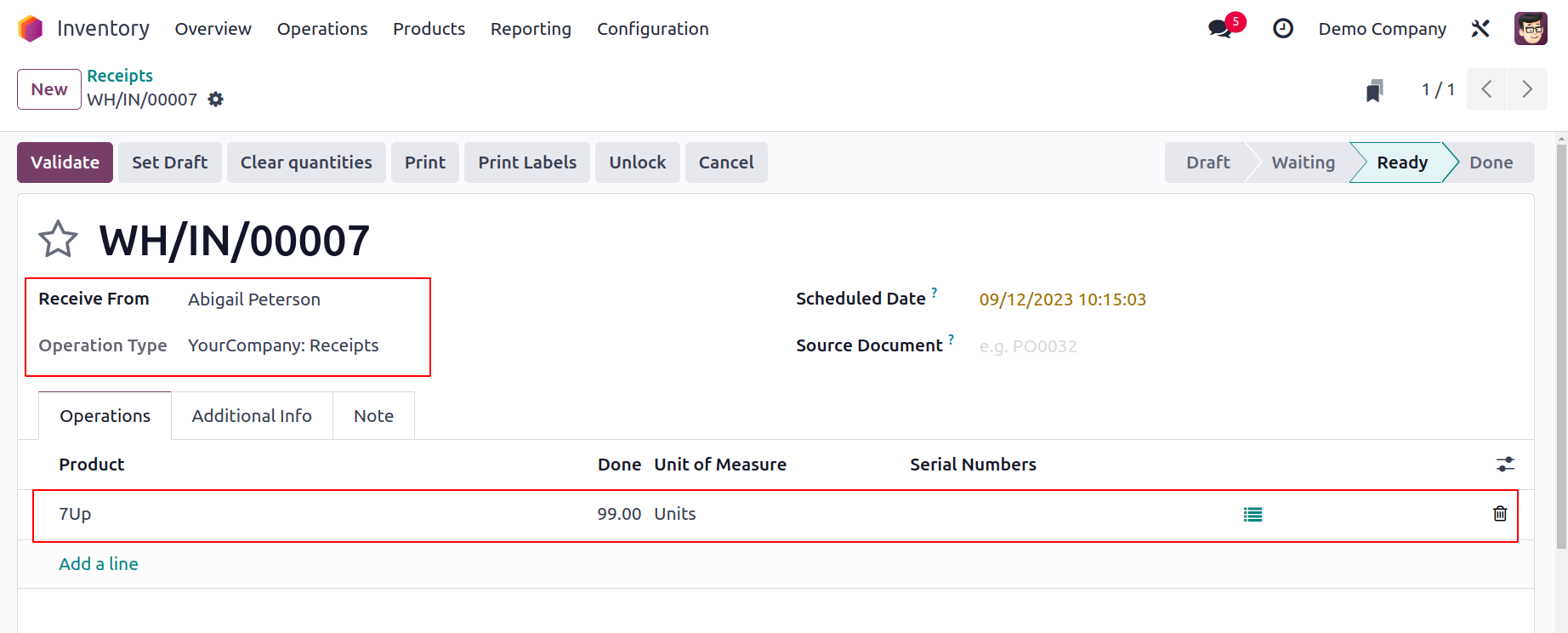Click Scheduled Date help question mark
The image size is (1568, 633).
point(935,292)
